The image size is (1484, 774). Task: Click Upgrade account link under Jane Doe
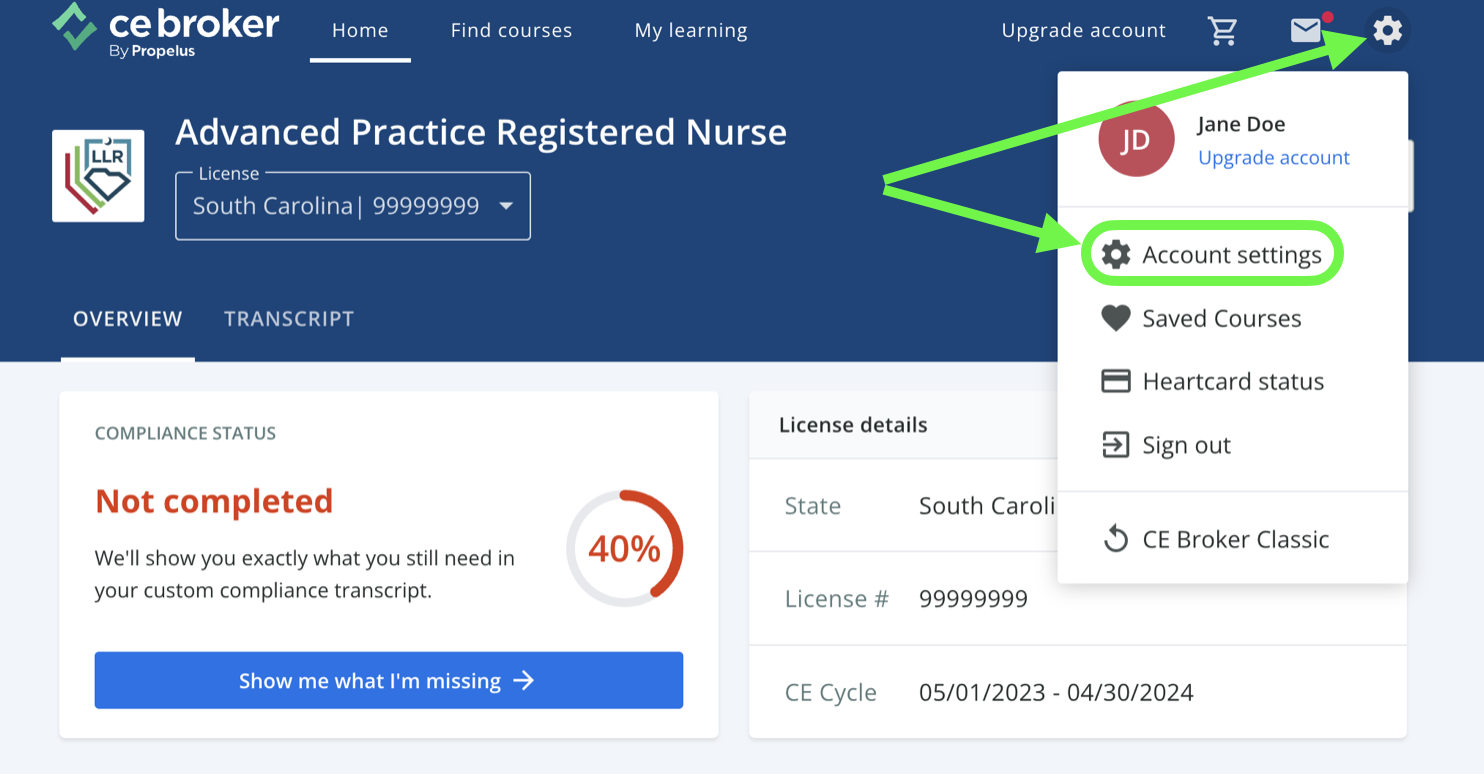1274,158
